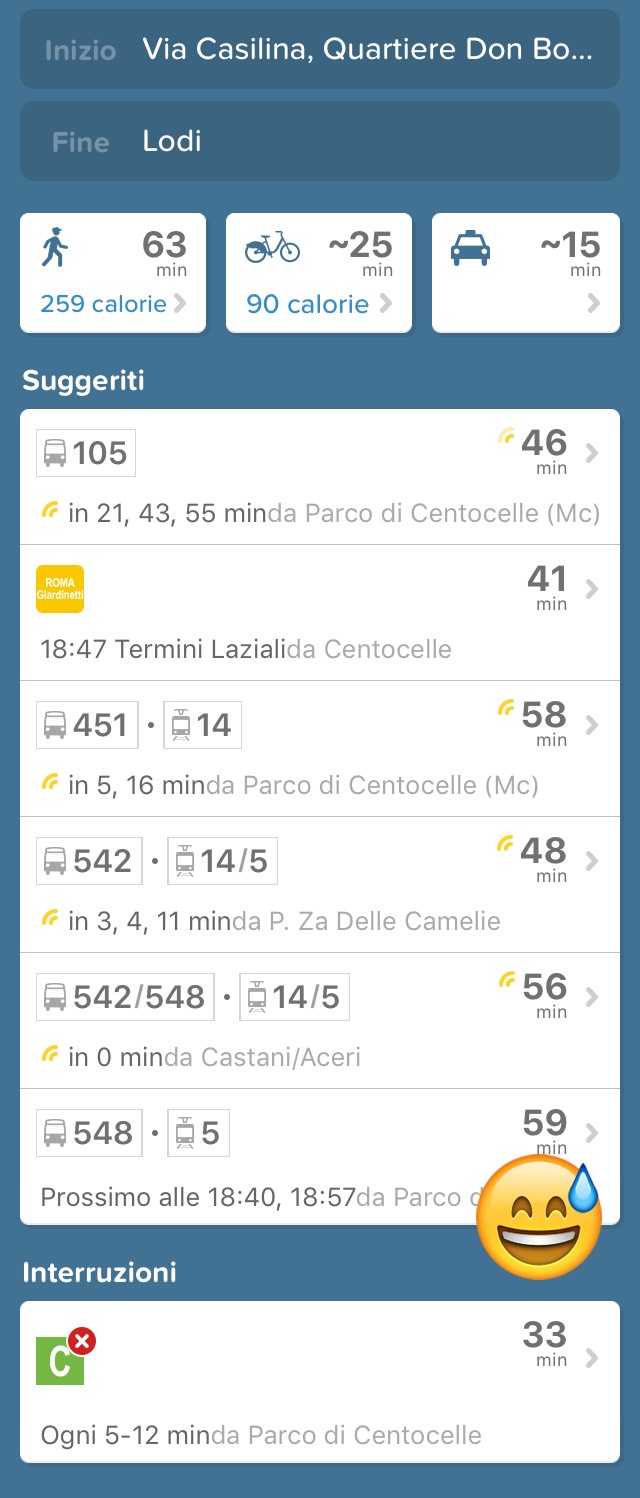
Task: Tap the tram 14 badge
Action: tap(202, 725)
